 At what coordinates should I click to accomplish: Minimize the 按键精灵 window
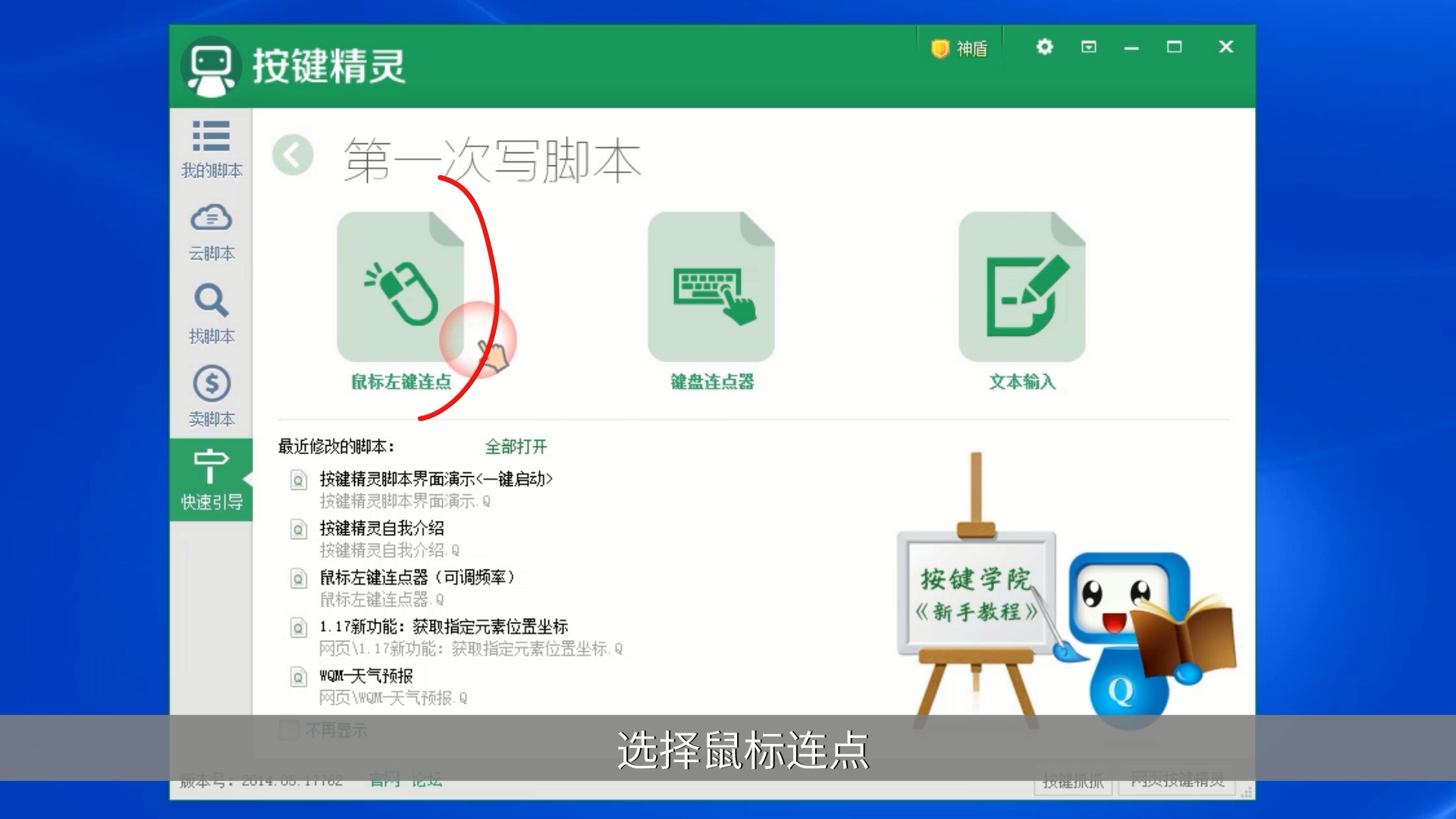click(x=1131, y=48)
